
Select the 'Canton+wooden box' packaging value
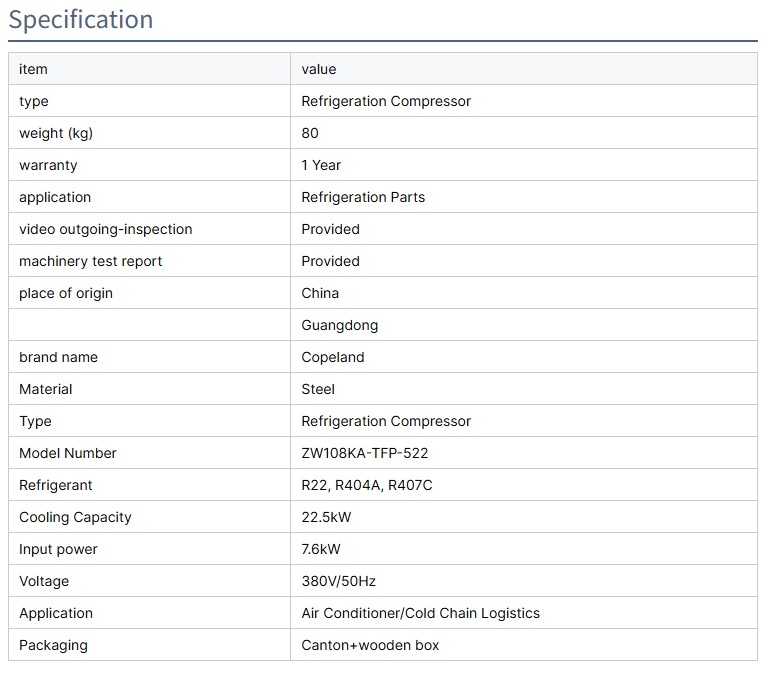(x=370, y=645)
